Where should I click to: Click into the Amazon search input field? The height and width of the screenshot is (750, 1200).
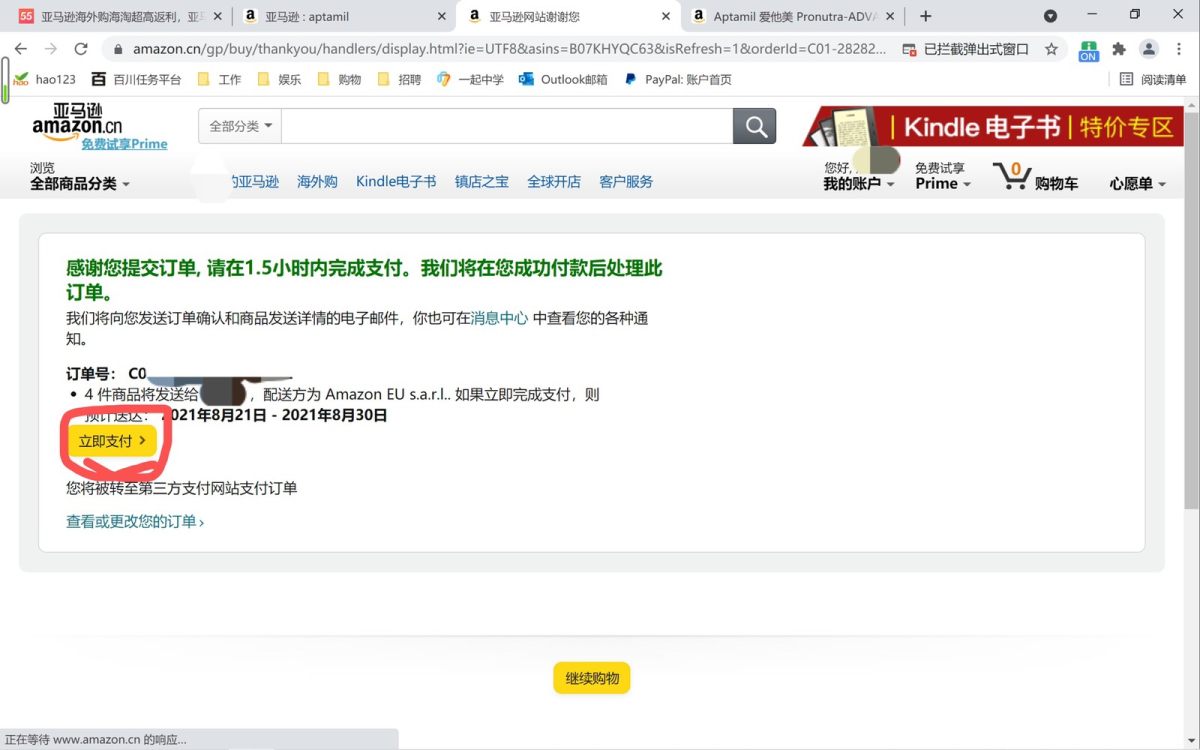pos(507,126)
